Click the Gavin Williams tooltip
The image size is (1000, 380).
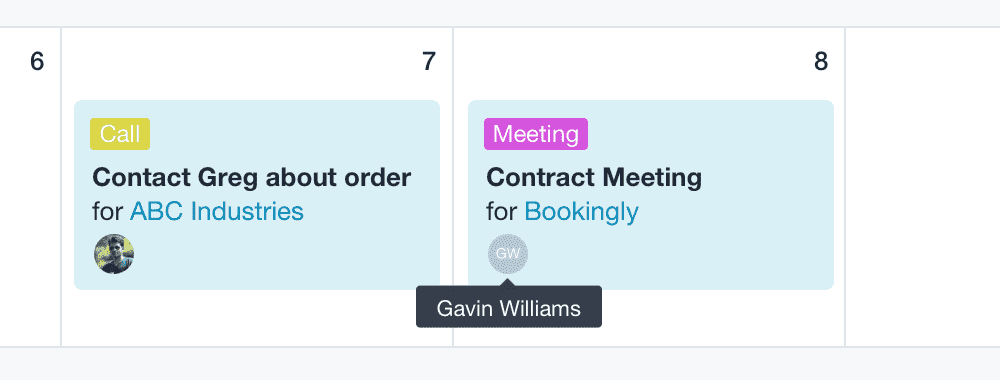tap(509, 307)
